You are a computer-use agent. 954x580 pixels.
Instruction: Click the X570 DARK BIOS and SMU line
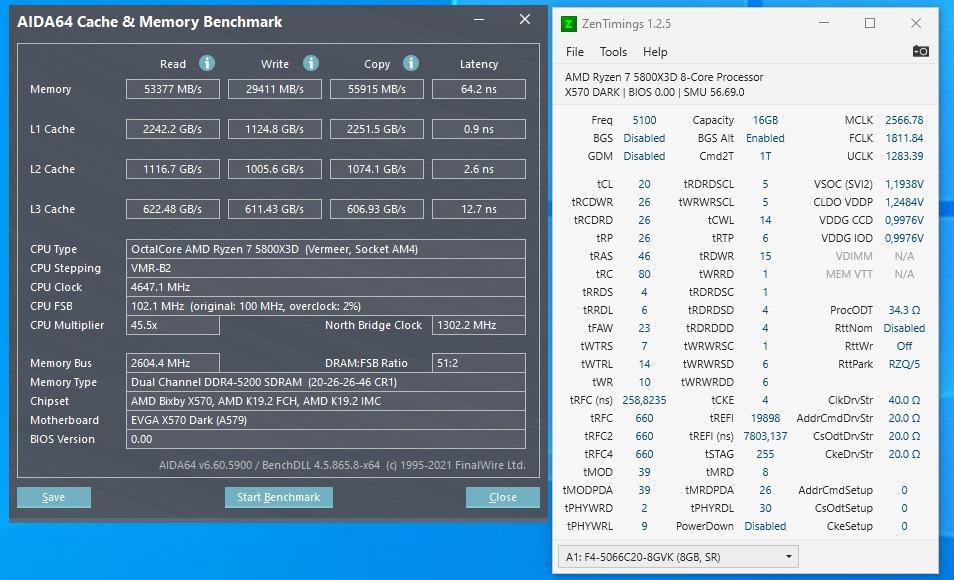pos(655,93)
